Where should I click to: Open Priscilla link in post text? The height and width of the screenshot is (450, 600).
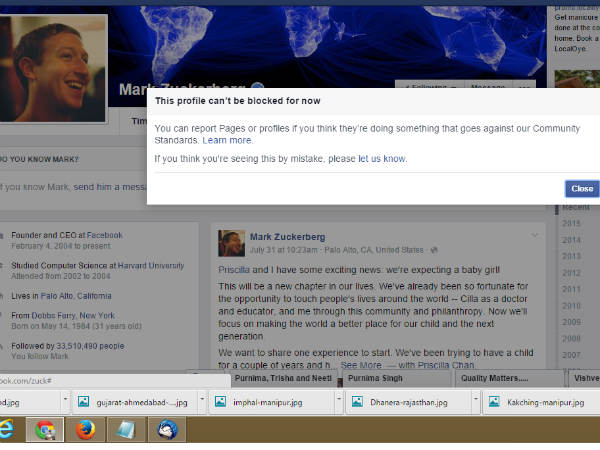point(234,270)
